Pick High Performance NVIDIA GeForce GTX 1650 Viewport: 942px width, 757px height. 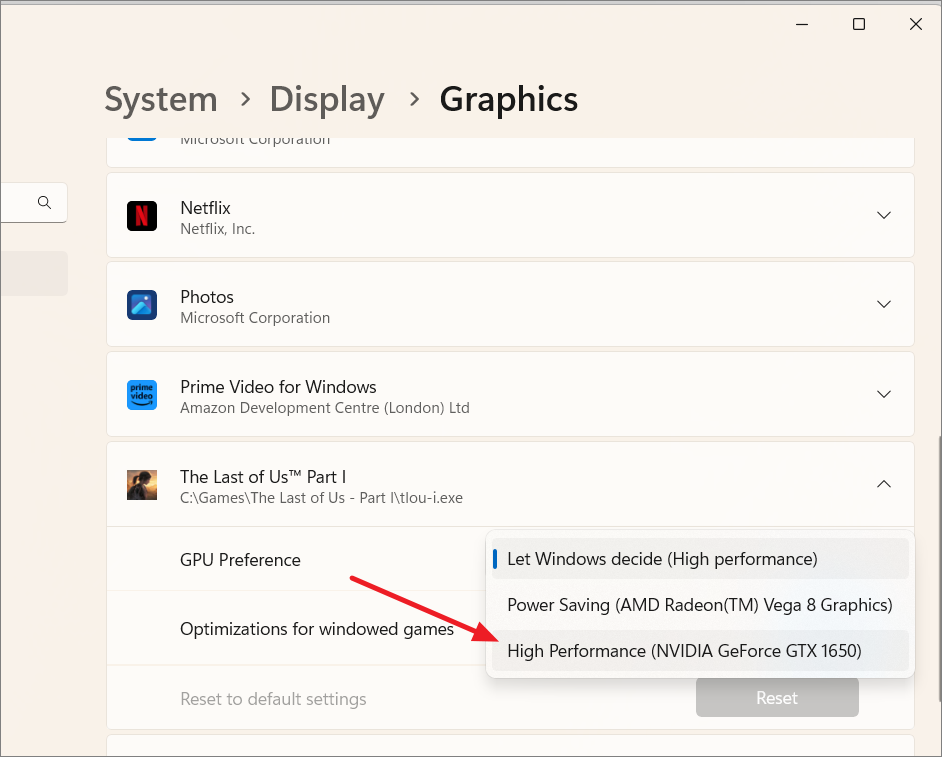coord(700,651)
